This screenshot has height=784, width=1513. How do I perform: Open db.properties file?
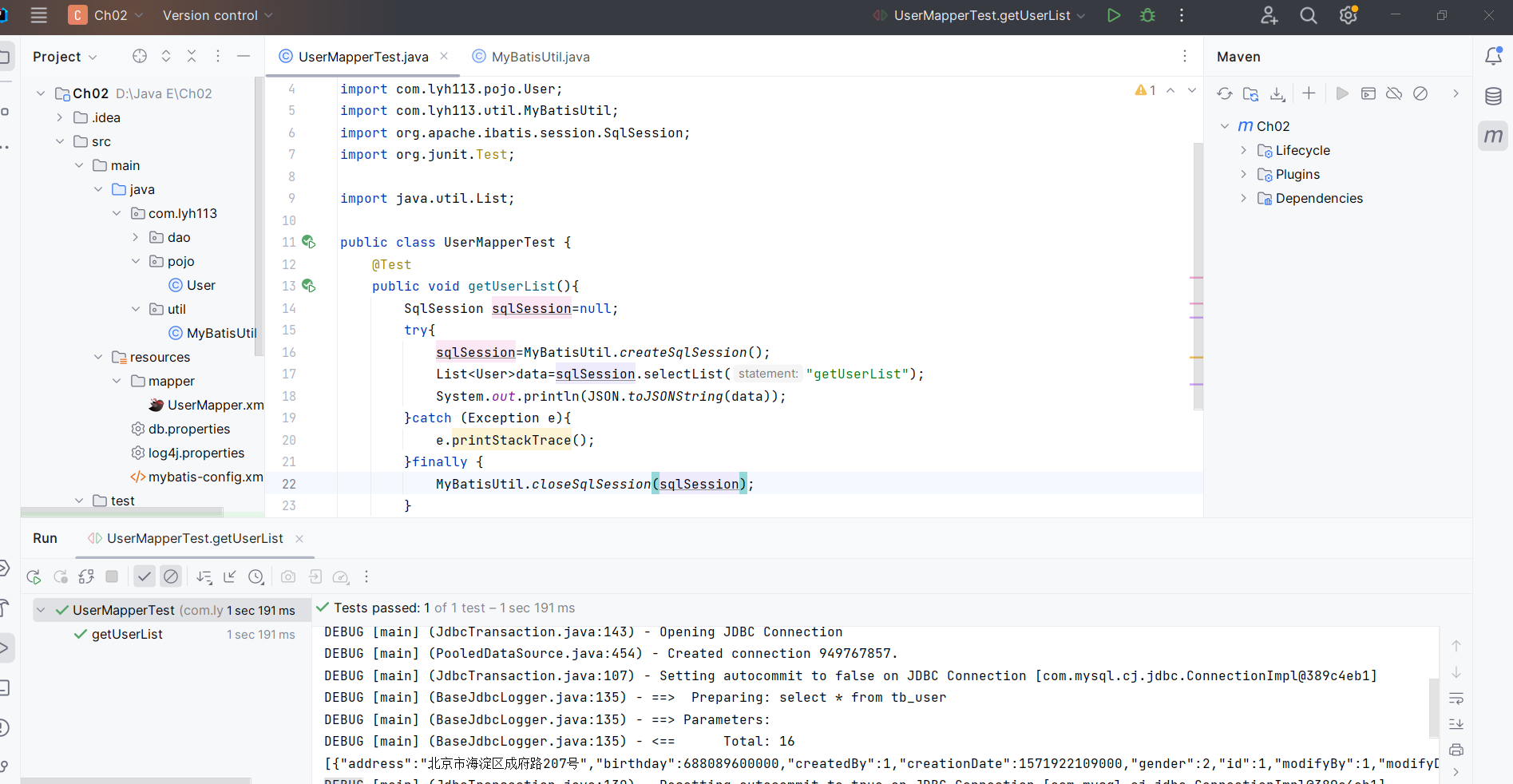click(x=181, y=429)
